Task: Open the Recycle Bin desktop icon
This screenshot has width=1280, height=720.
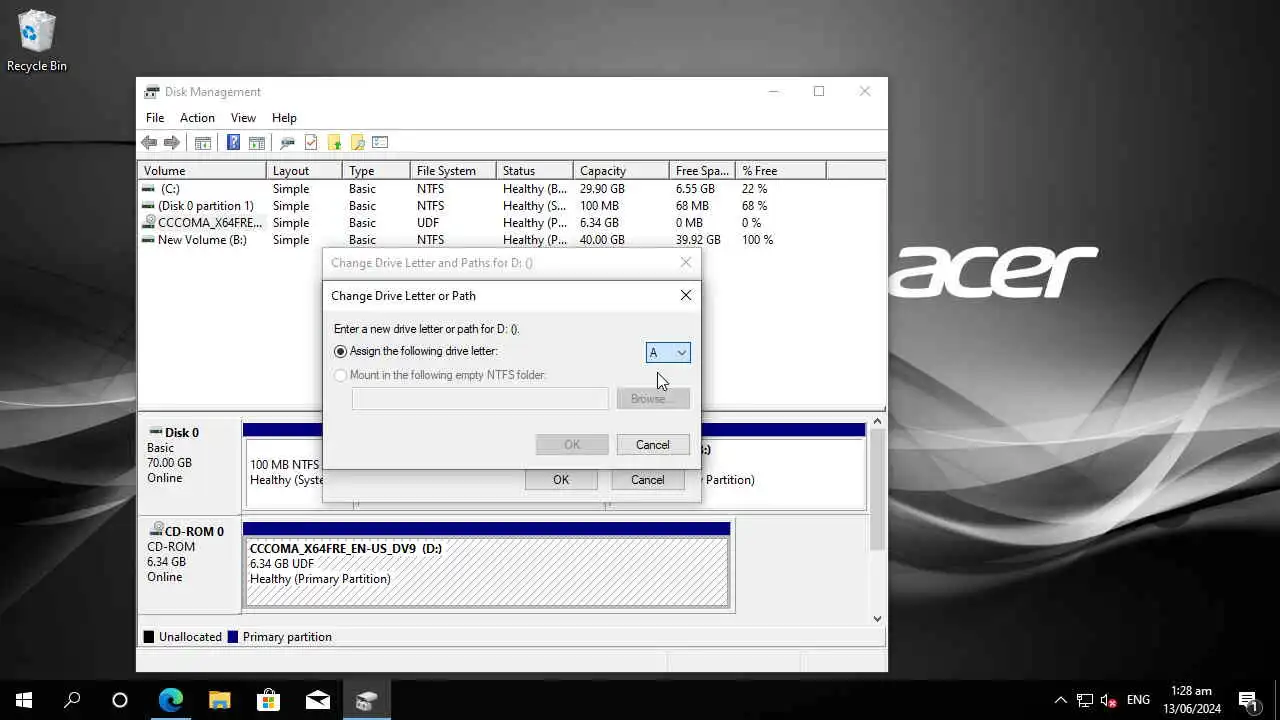Action: click(x=37, y=41)
